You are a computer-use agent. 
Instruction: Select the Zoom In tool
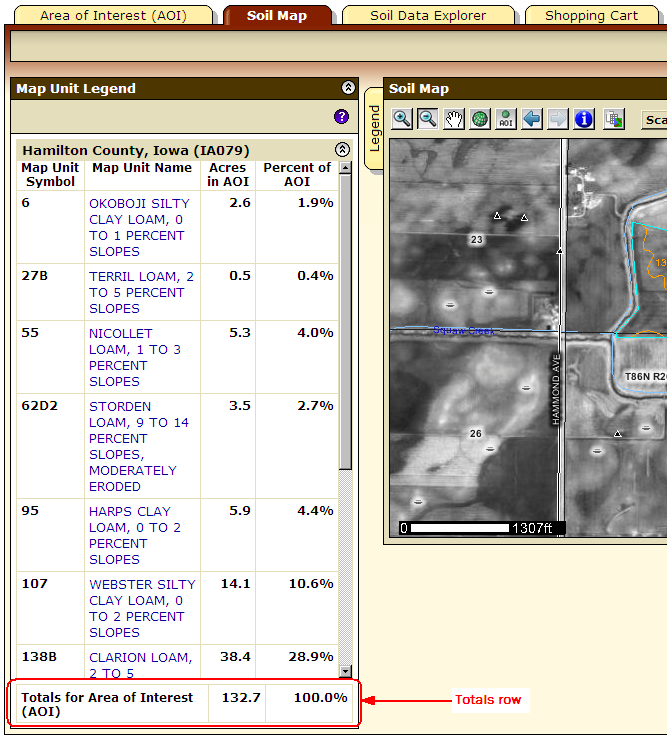[x=402, y=119]
